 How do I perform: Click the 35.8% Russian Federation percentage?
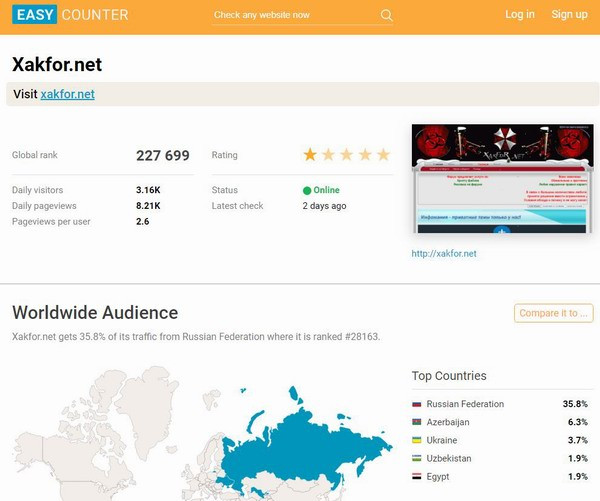(575, 404)
